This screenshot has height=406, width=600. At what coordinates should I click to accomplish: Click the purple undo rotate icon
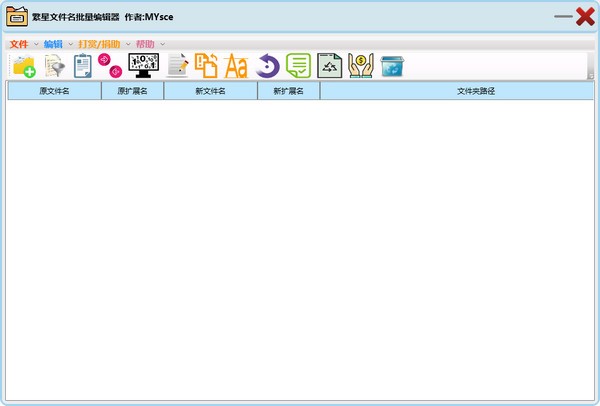(x=268, y=66)
